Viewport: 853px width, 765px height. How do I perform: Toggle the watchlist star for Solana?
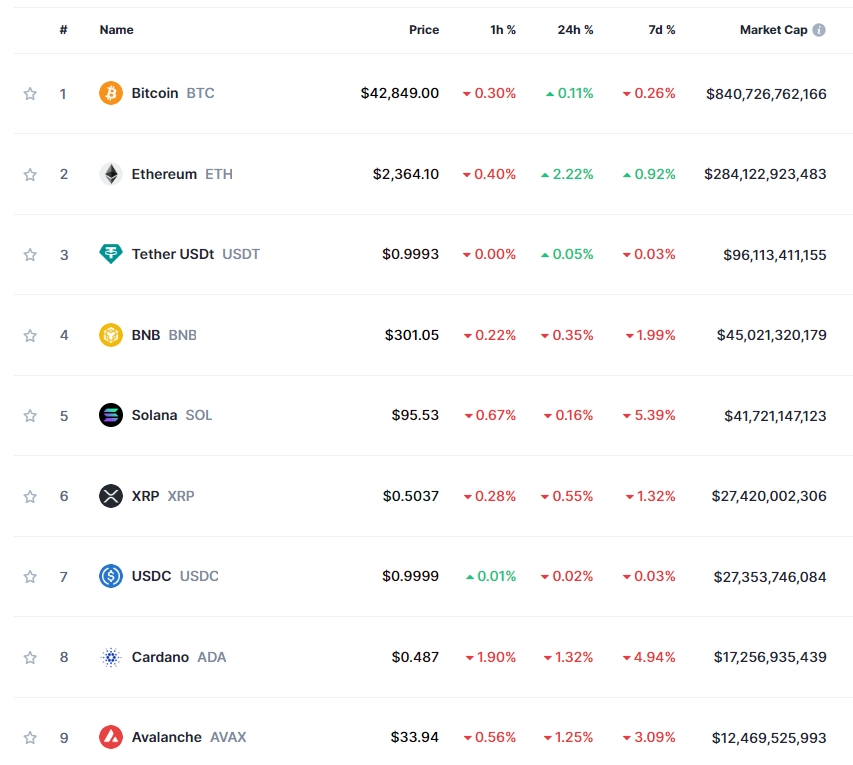(x=30, y=416)
